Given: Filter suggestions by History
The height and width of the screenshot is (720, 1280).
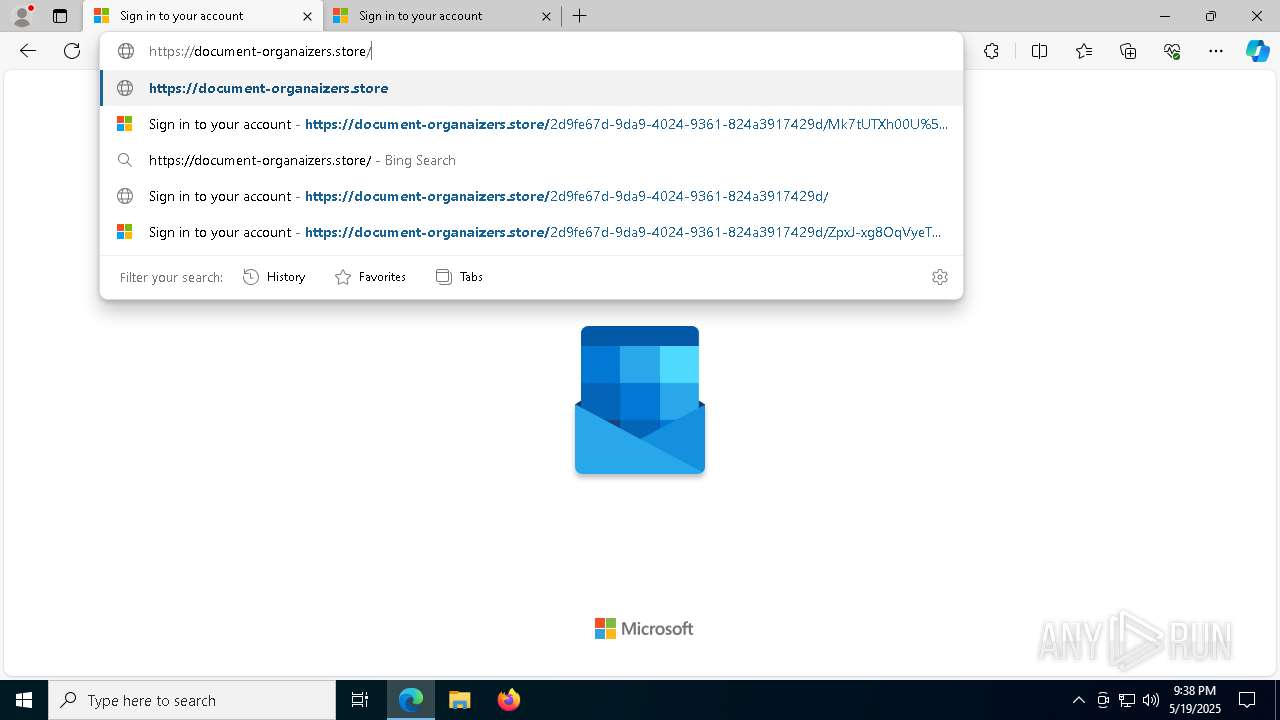Looking at the screenshot, I should click(274, 277).
